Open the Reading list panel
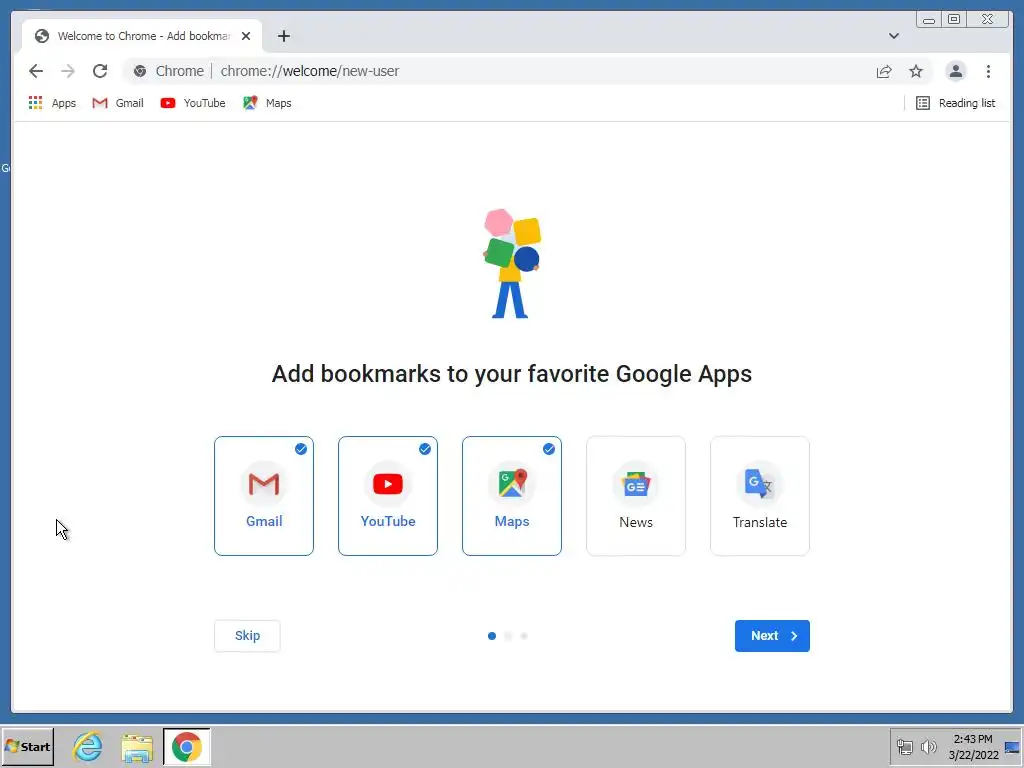This screenshot has height=768, width=1024. coord(955,103)
